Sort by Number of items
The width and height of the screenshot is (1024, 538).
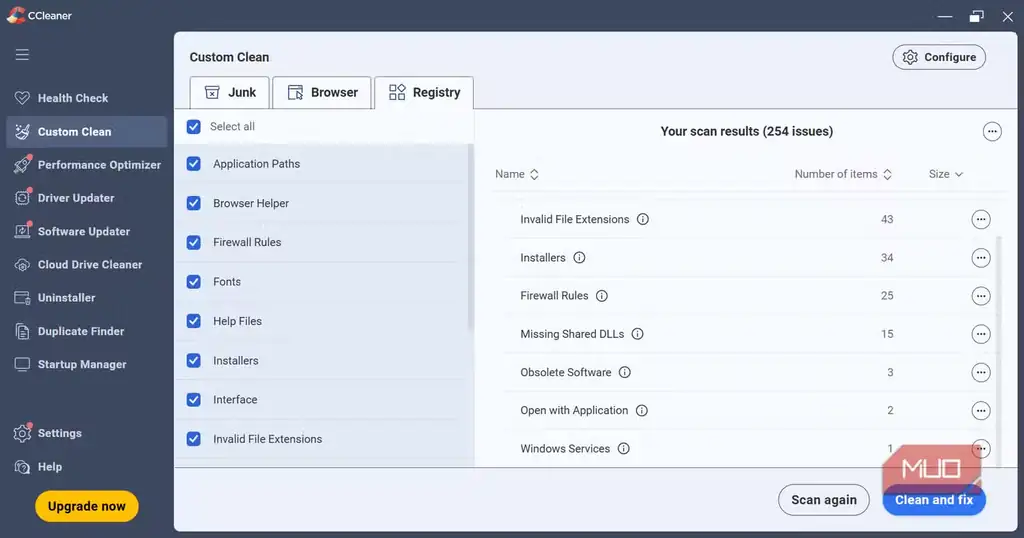coord(842,174)
